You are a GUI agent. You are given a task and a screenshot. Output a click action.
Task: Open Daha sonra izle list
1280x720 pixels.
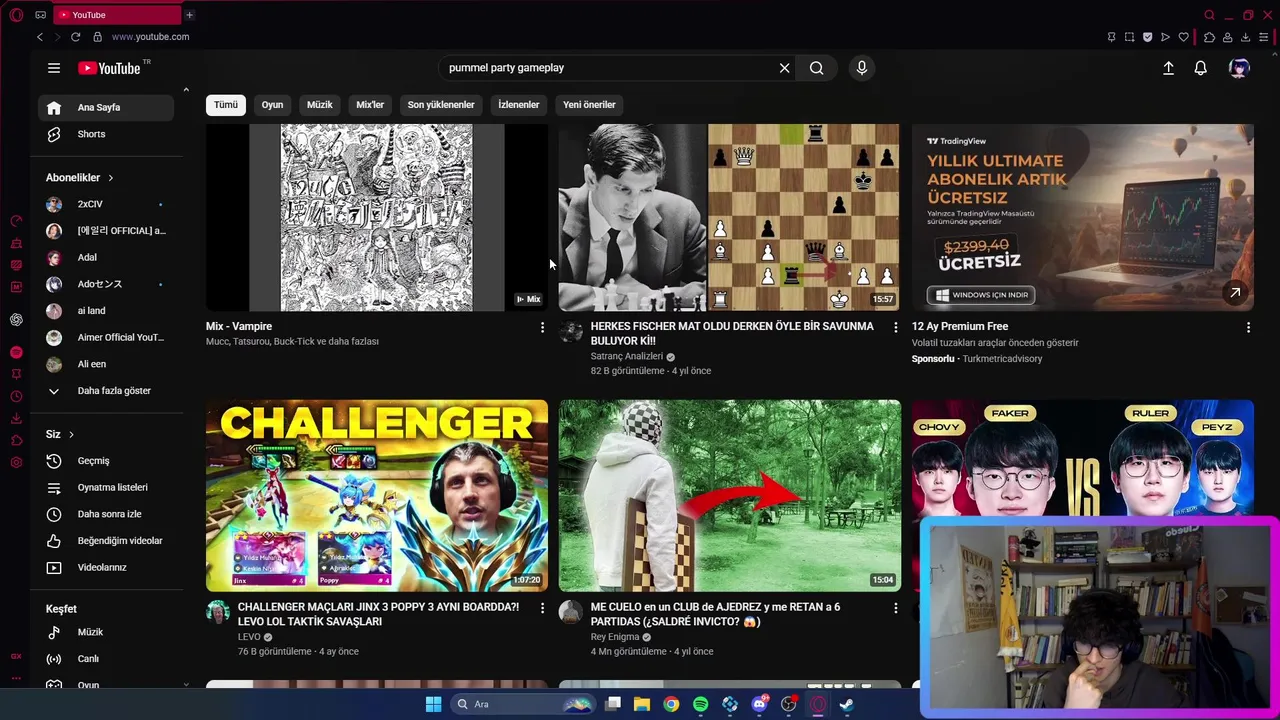click(x=105, y=514)
